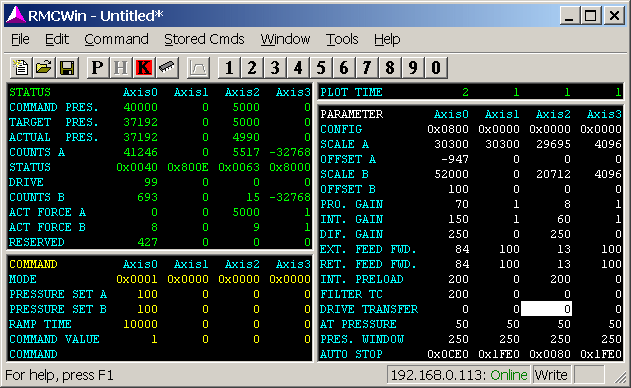Open a file with the folder icon

pos(44,68)
